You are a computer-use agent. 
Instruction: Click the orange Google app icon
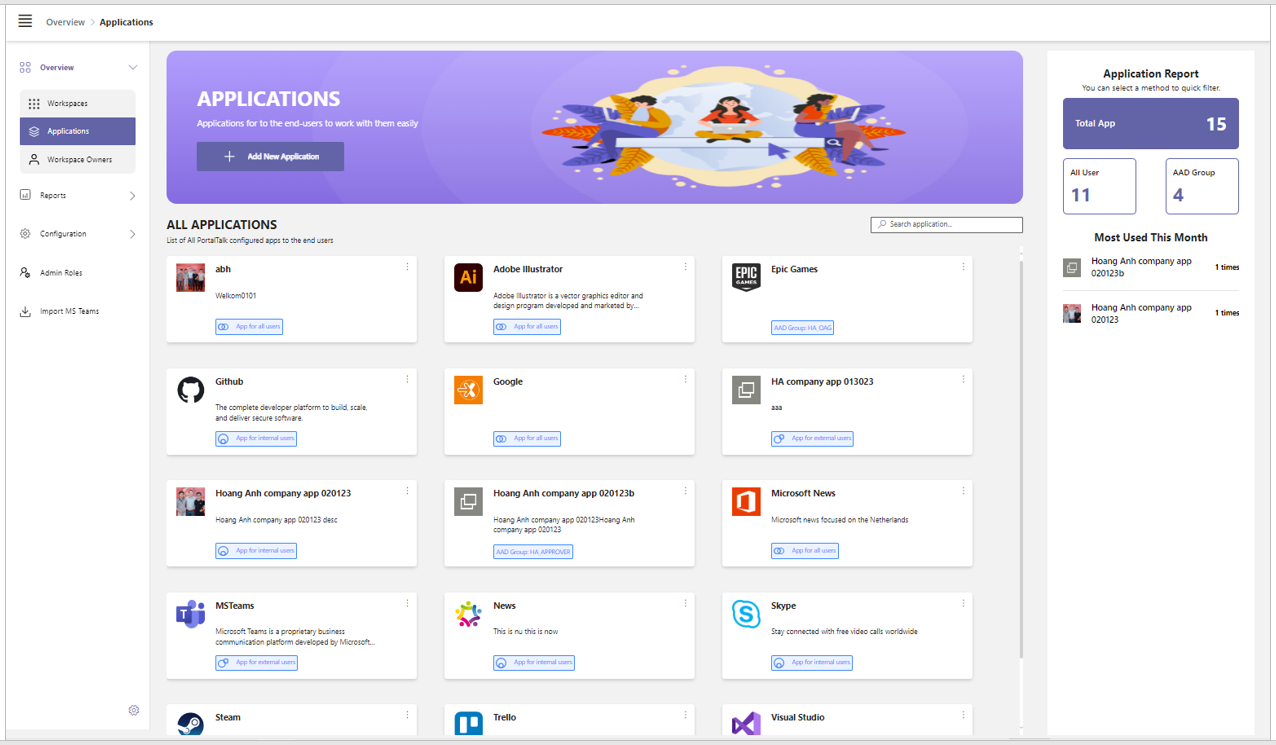point(468,390)
